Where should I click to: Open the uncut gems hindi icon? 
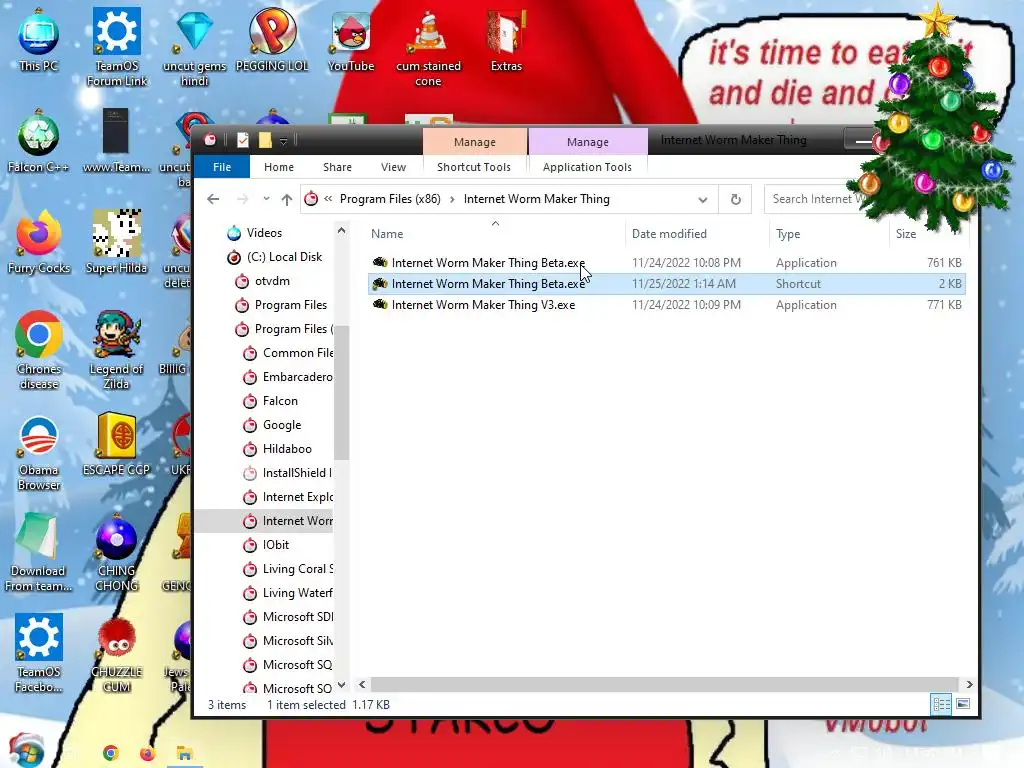[x=195, y=47]
